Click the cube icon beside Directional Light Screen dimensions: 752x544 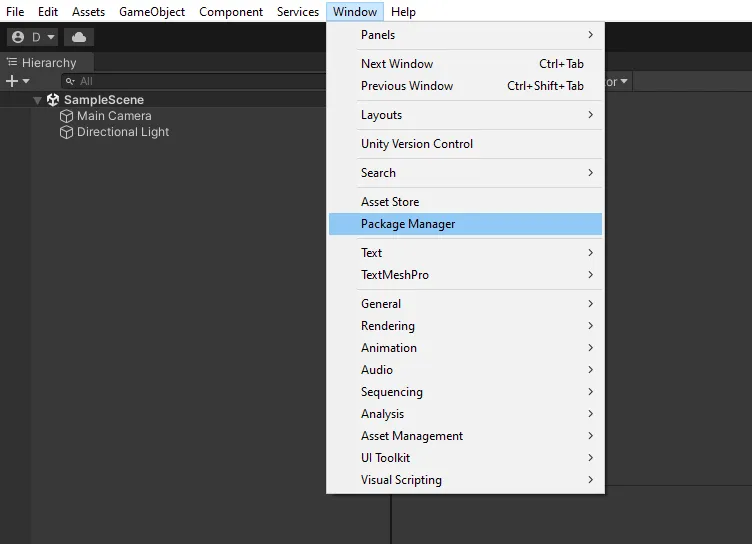[x=66, y=132]
